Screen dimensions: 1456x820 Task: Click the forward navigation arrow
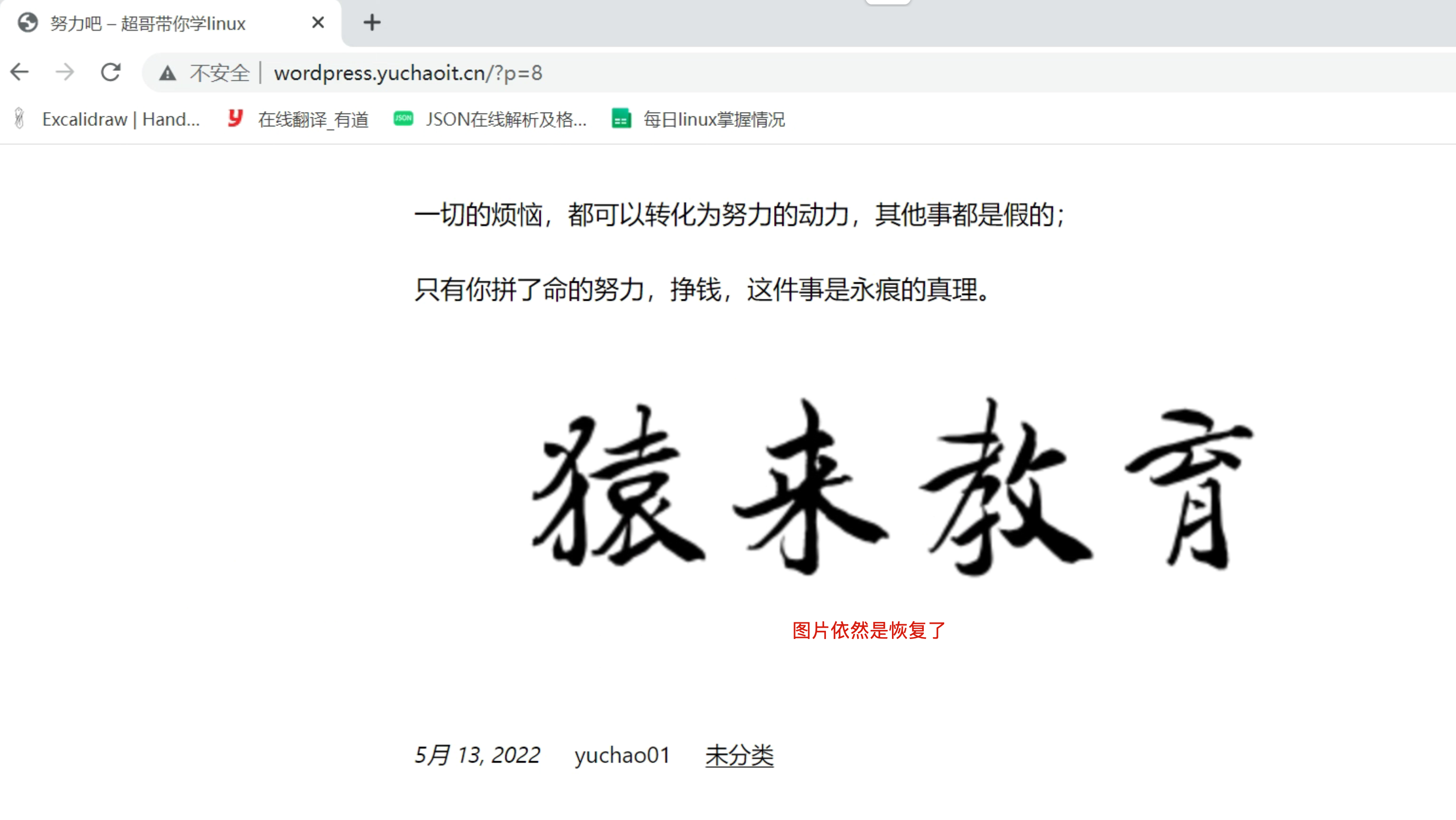click(65, 72)
